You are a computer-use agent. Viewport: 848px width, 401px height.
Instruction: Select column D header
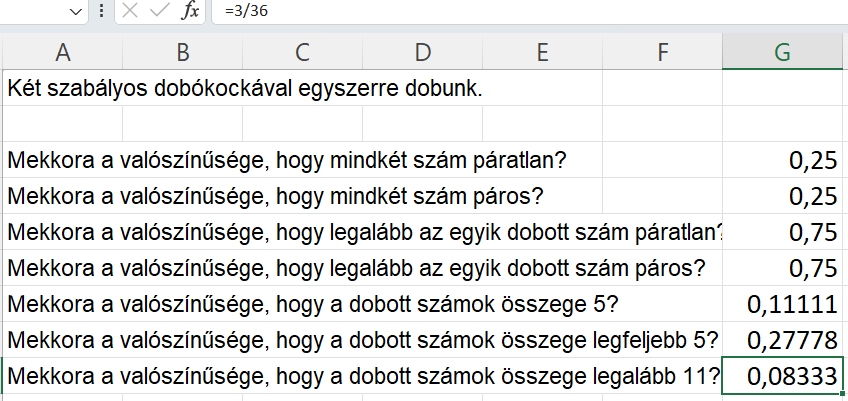[422, 52]
